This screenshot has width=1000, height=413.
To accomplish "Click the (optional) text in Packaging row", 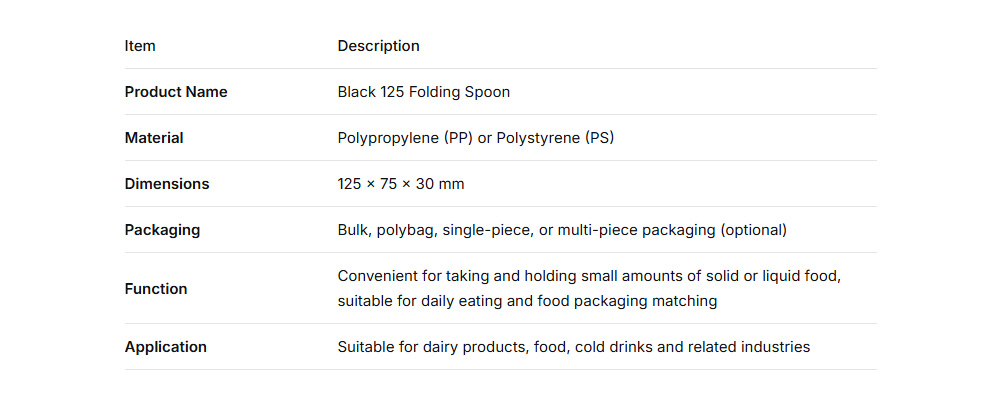I will [x=754, y=230].
